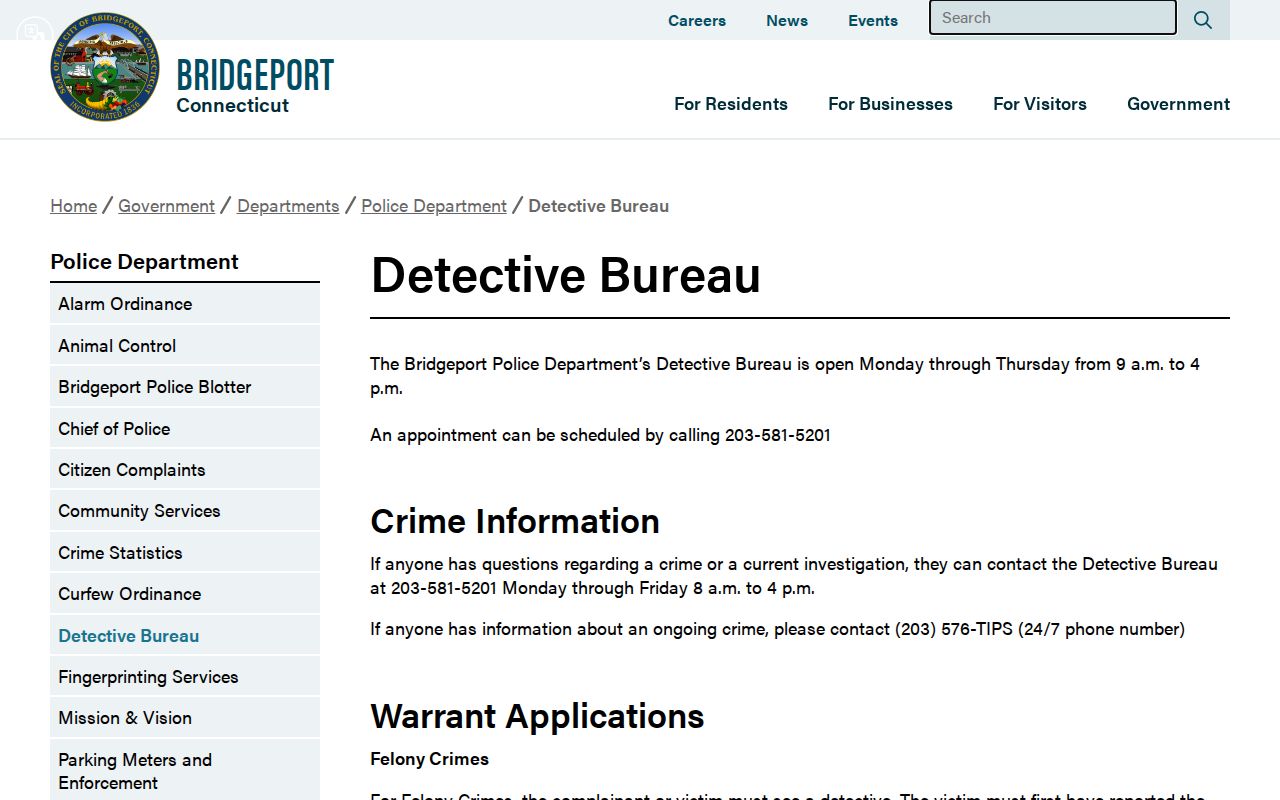The width and height of the screenshot is (1280, 800).
Task: Click the (203) 576-TIPS phone number
Action: click(954, 629)
